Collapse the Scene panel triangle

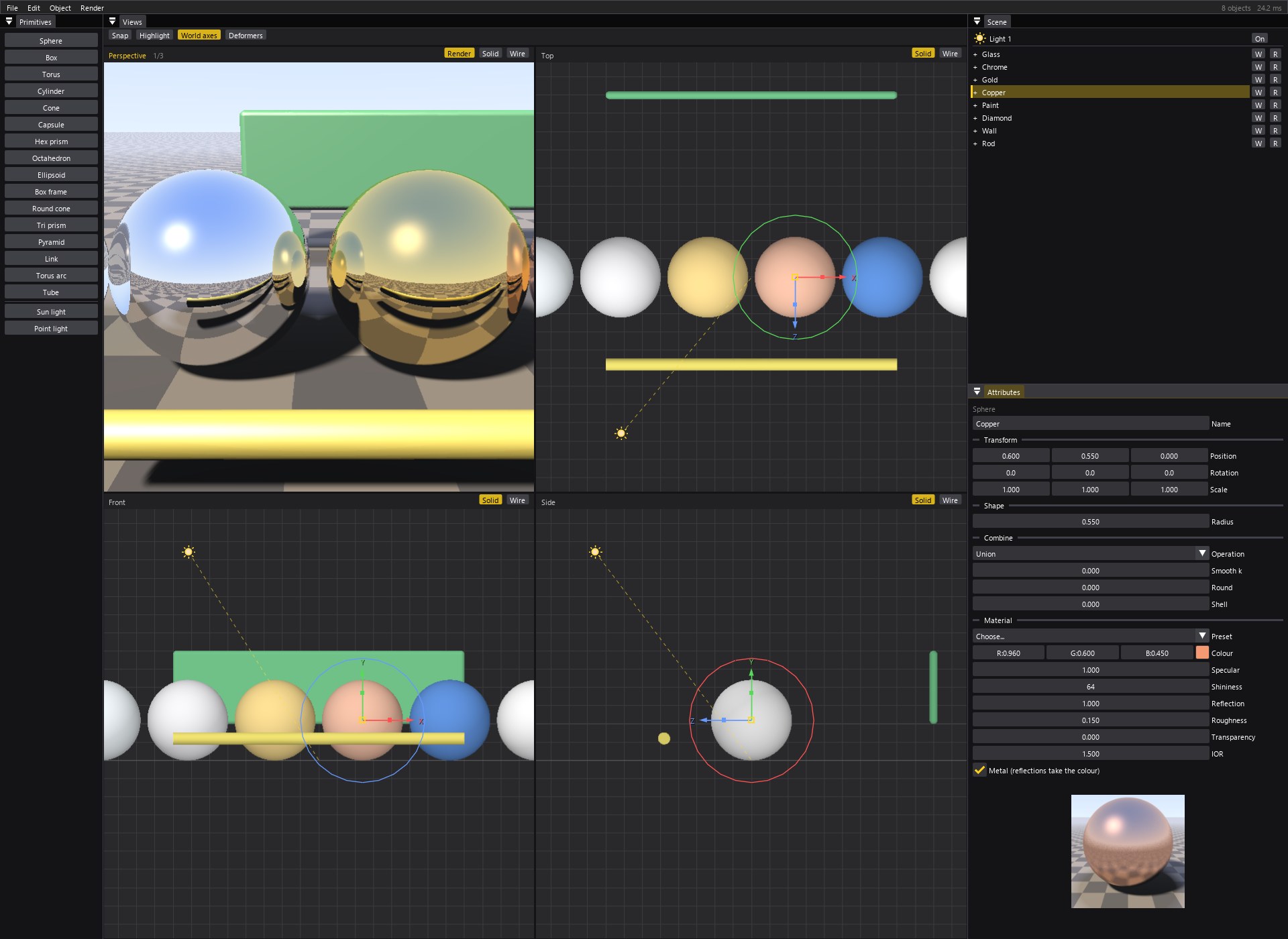pos(977,21)
